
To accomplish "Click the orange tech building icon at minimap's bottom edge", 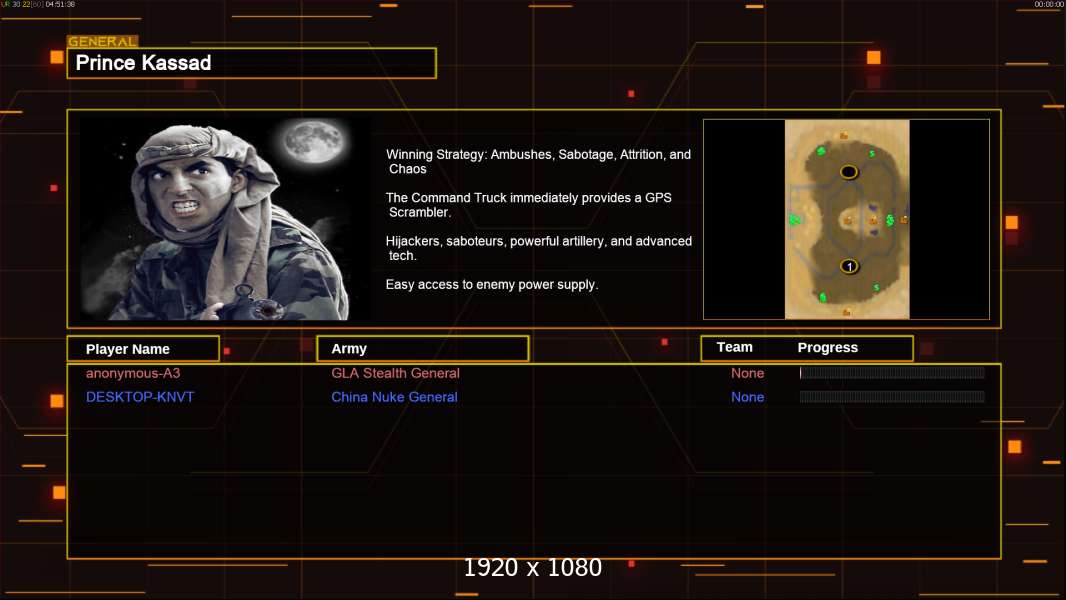I will pyautogui.click(x=846, y=312).
